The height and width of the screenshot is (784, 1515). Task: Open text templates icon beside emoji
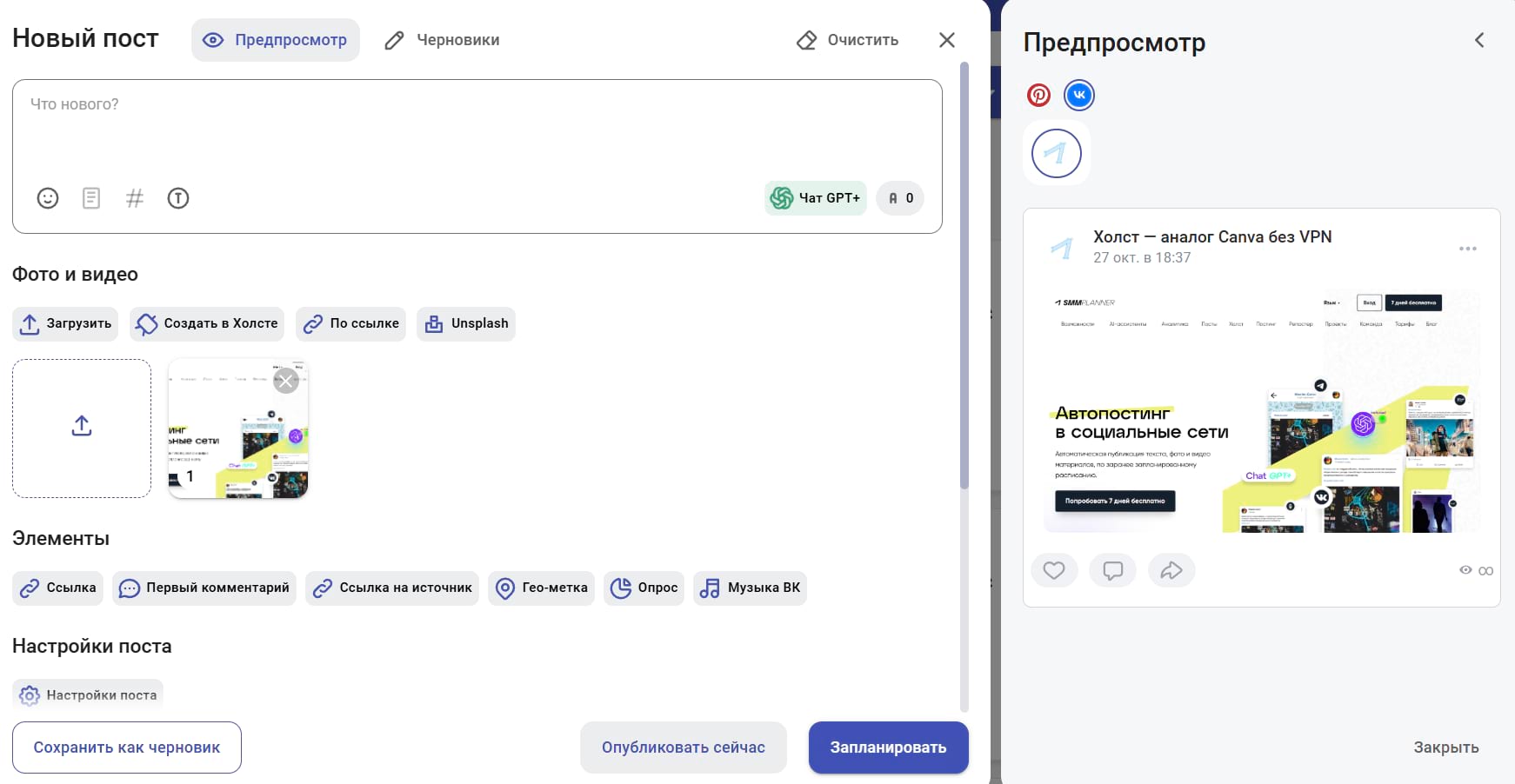[x=90, y=198]
